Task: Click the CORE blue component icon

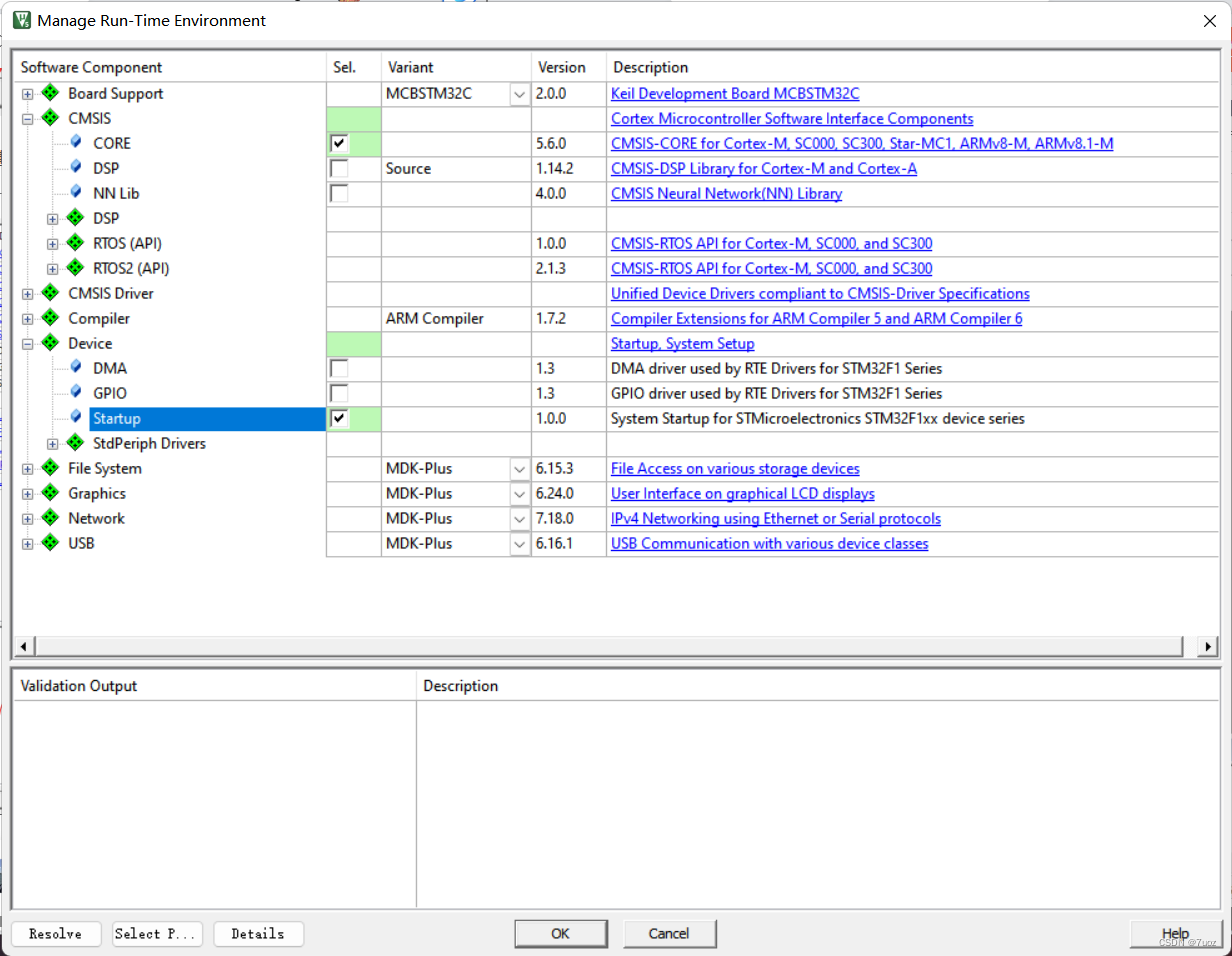Action: coord(76,142)
